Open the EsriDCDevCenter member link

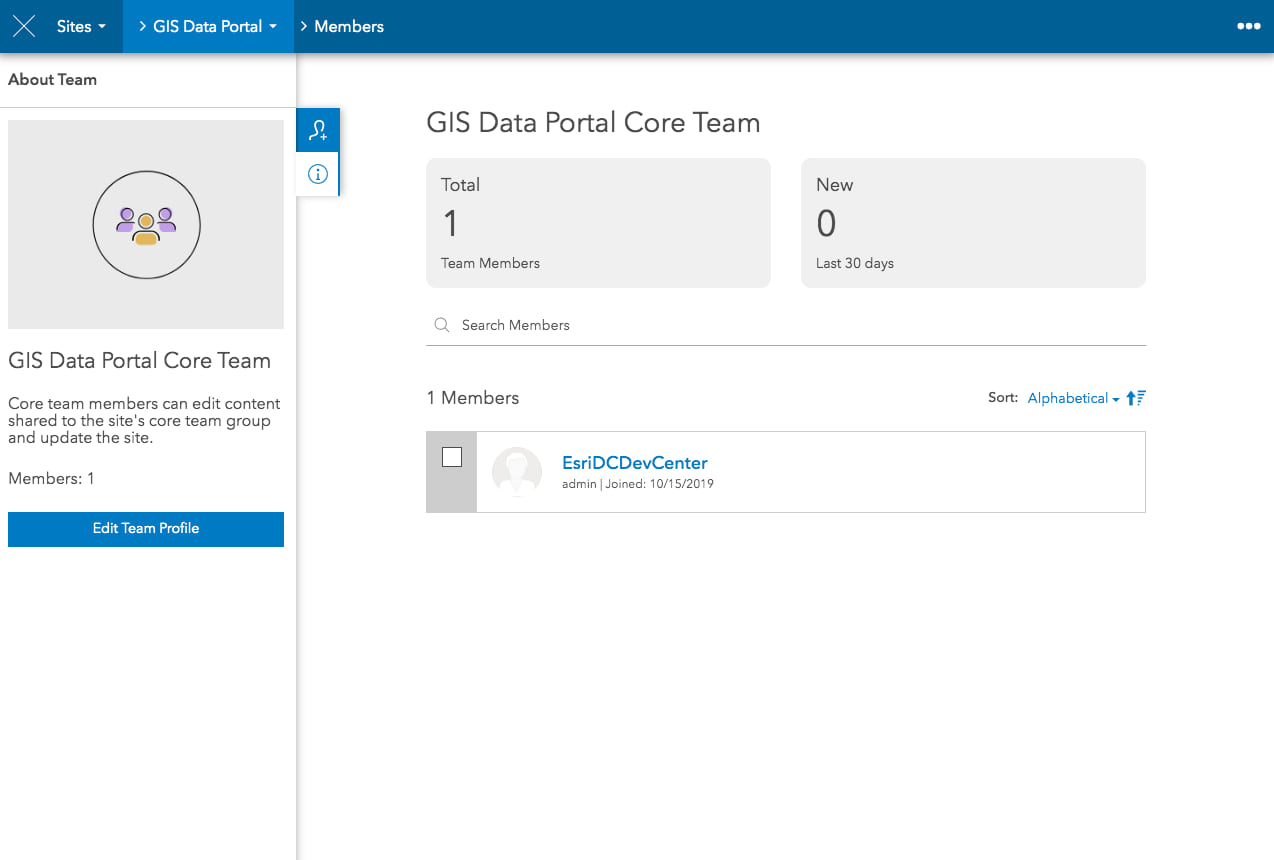pyautogui.click(x=635, y=463)
